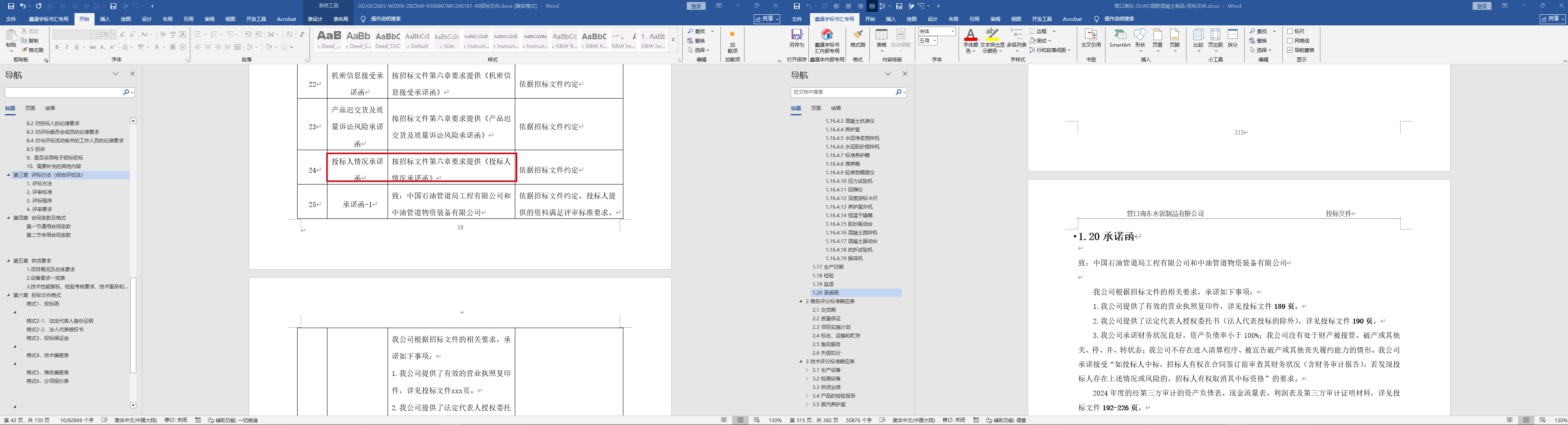Switch to Web Layout view in left window status bar
The height and width of the screenshot is (425, 1568).
point(757,420)
